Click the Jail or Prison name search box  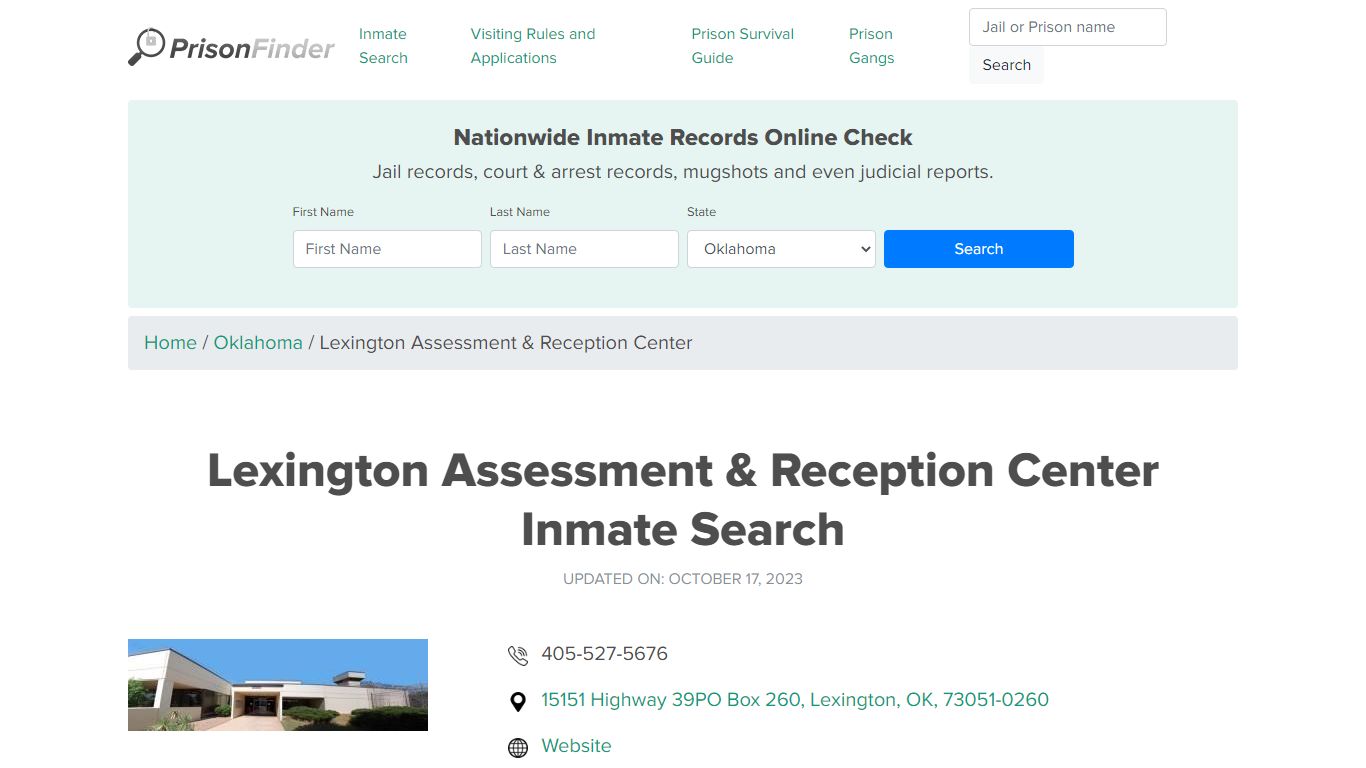1068,27
